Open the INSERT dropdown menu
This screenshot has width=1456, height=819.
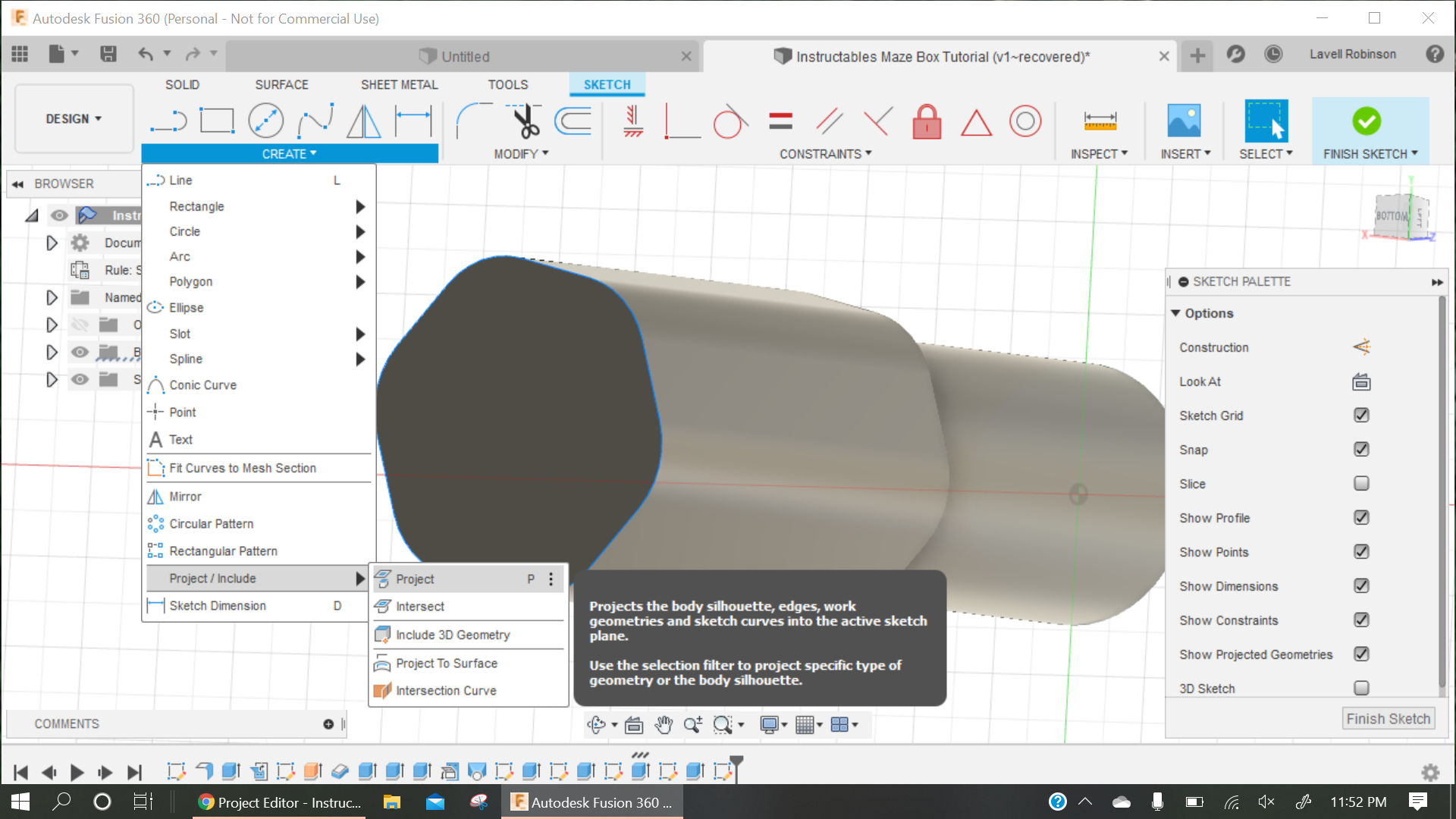tap(1185, 154)
